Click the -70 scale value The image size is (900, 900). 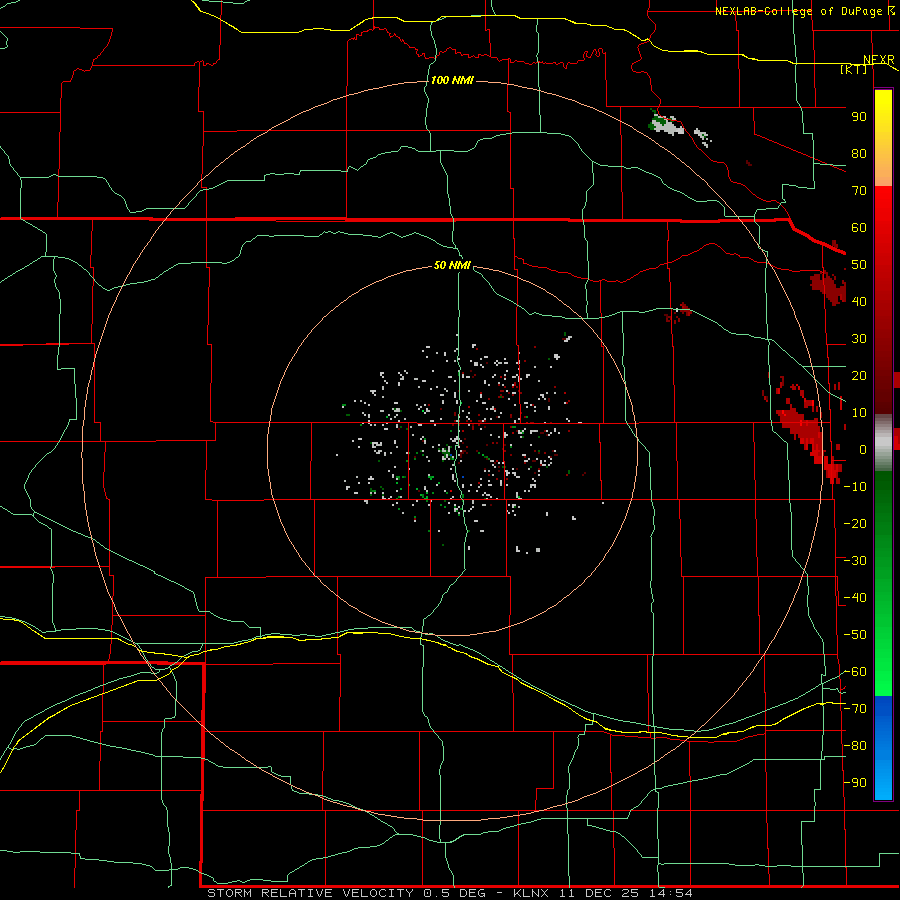[855, 709]
